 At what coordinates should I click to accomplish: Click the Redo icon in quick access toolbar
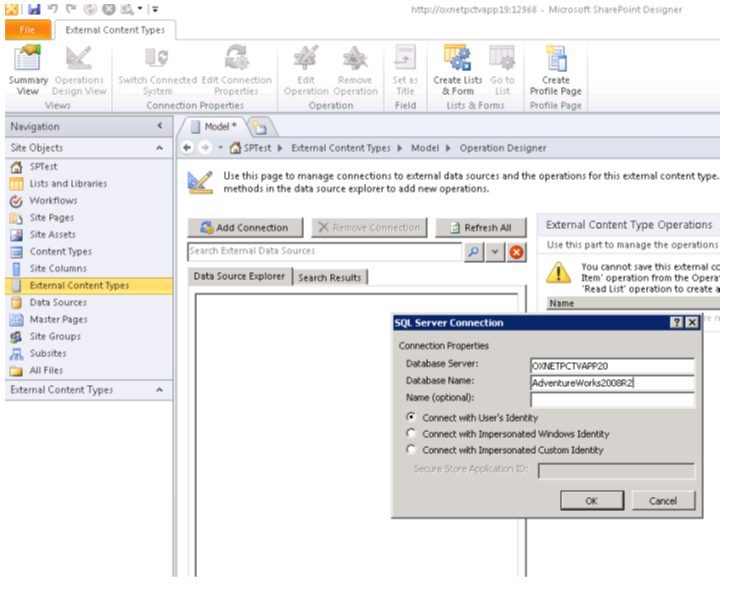coord(71,8)
